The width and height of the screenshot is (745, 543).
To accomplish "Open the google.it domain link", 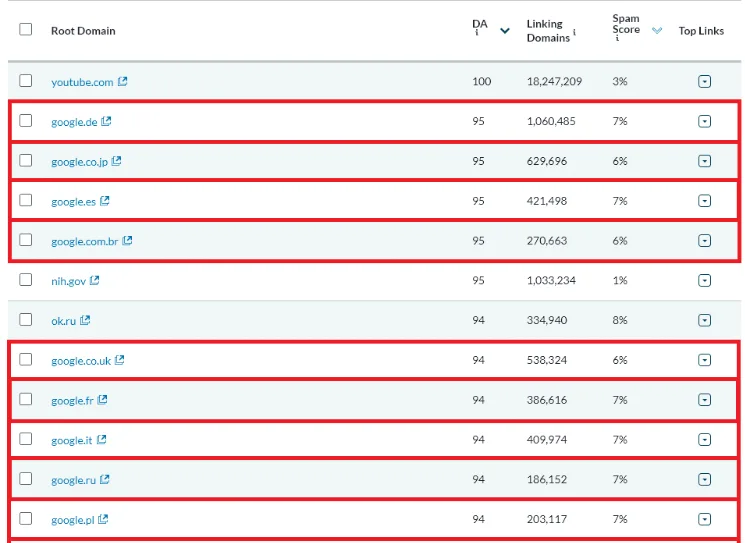I will click(72, 440).
